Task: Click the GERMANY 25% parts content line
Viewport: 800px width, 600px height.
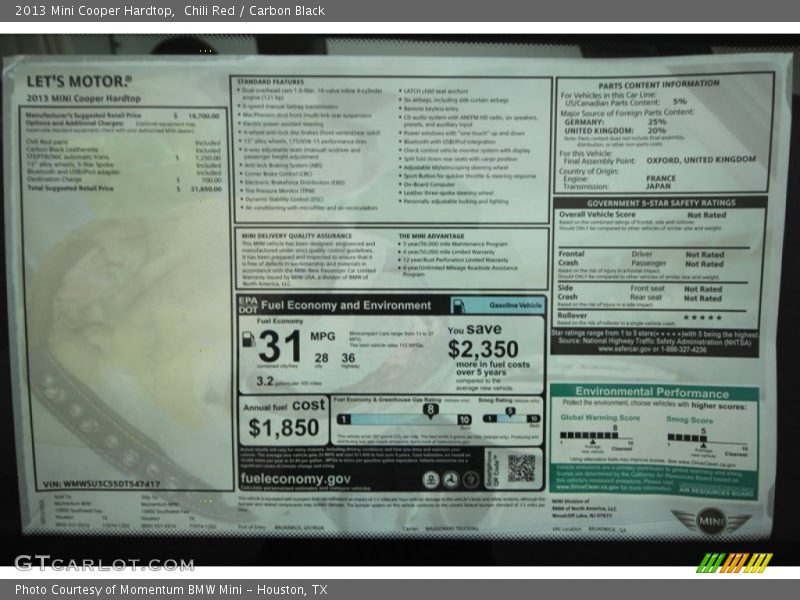Action: pos(615,122)
